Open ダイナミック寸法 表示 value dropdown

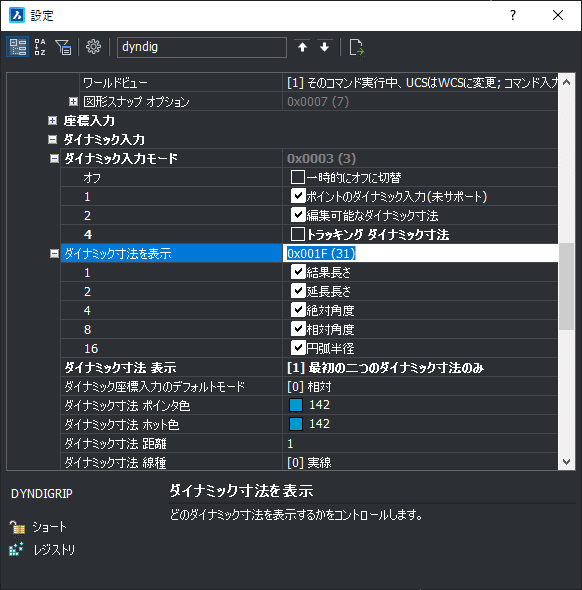click(420, 368)
